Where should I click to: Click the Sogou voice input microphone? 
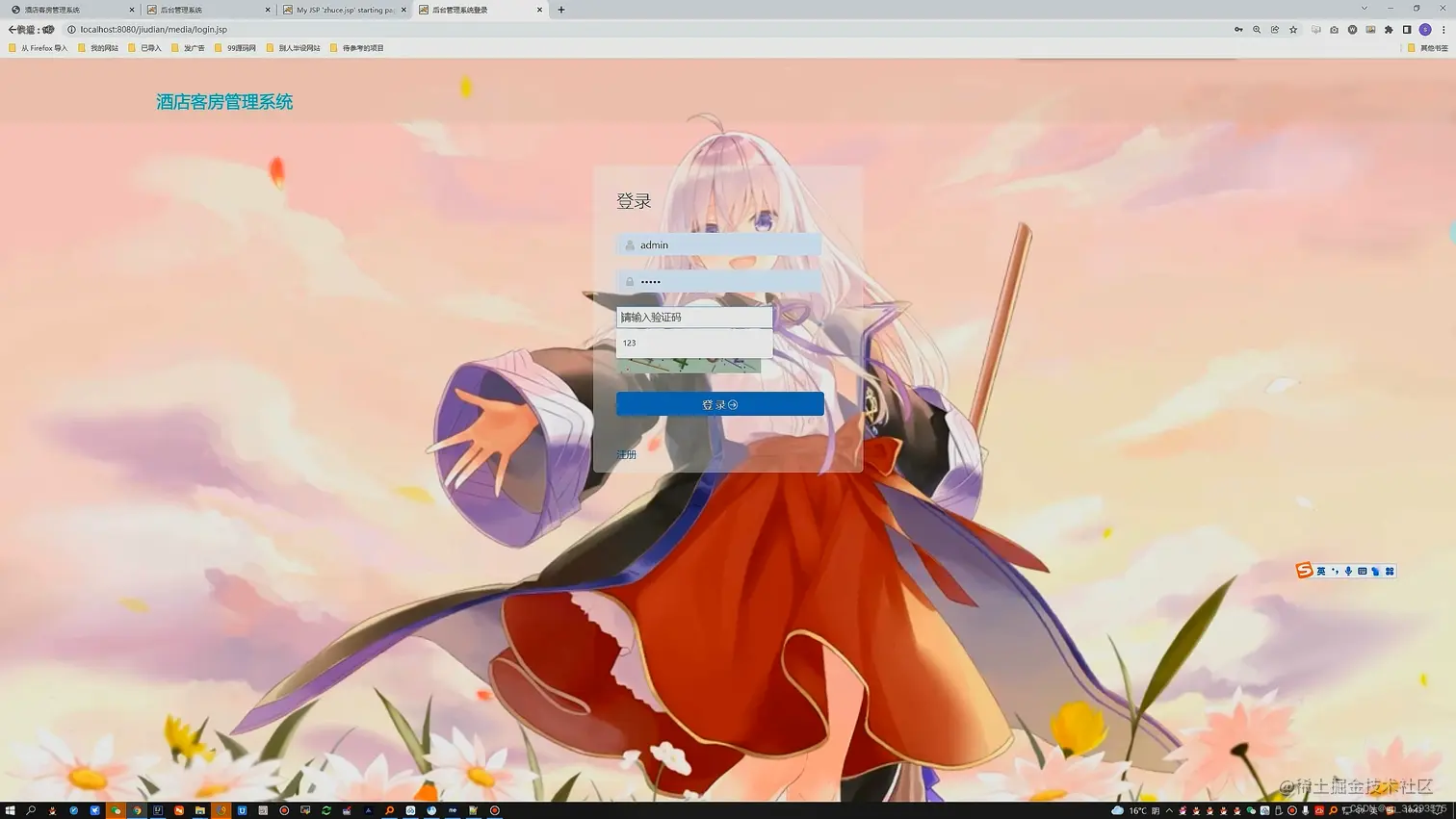pos(1348,572)
